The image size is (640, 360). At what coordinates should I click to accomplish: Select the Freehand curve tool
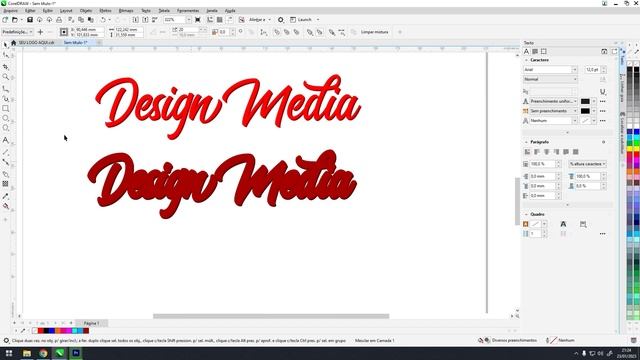(5, 88)
